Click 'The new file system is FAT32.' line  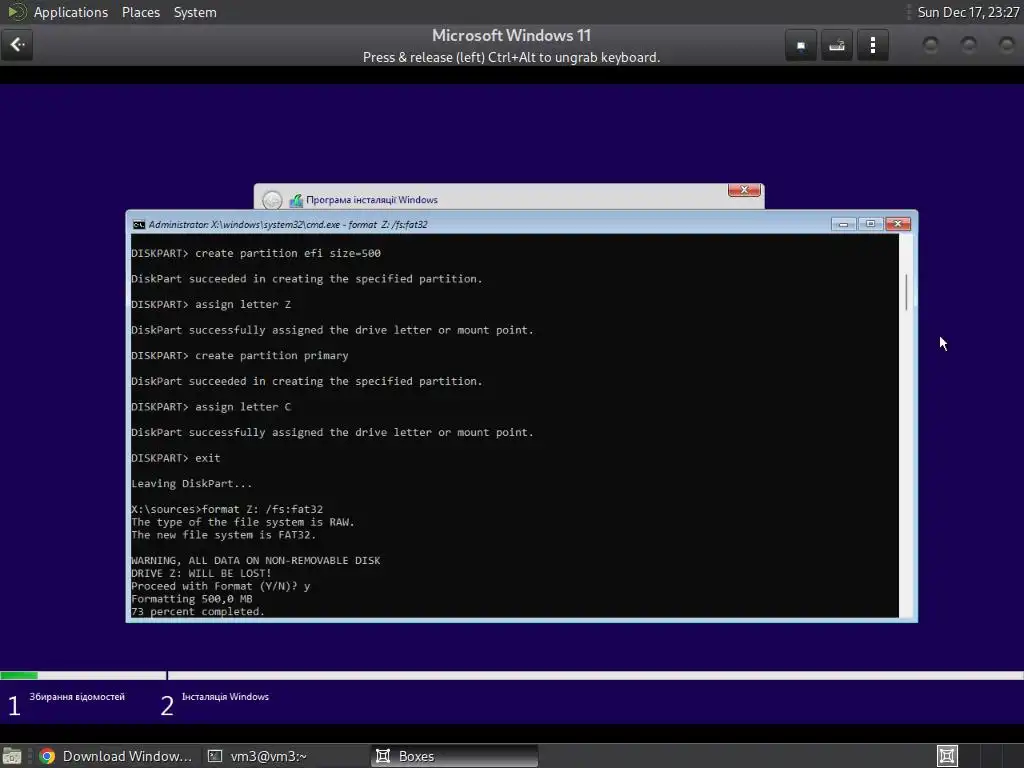tap(223, 535)
